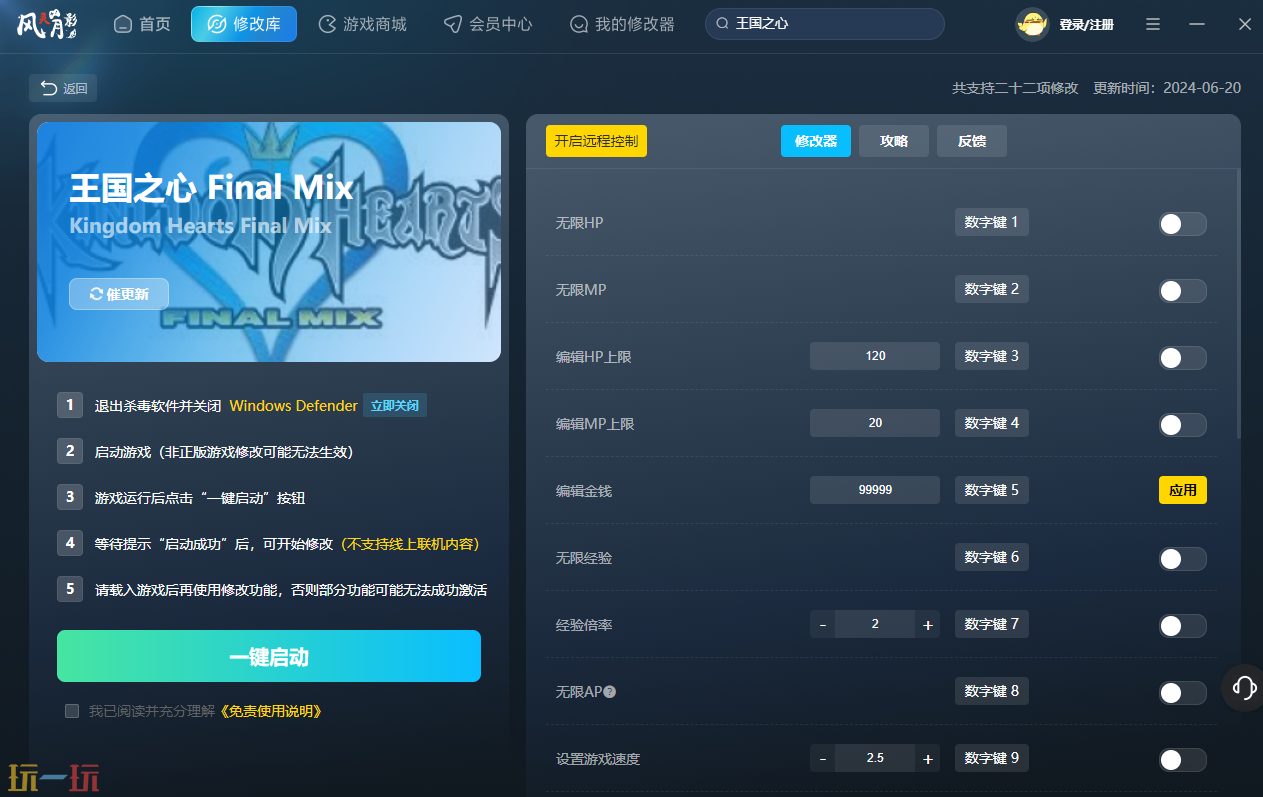Click the search magnifier icon

pos(723,24)
